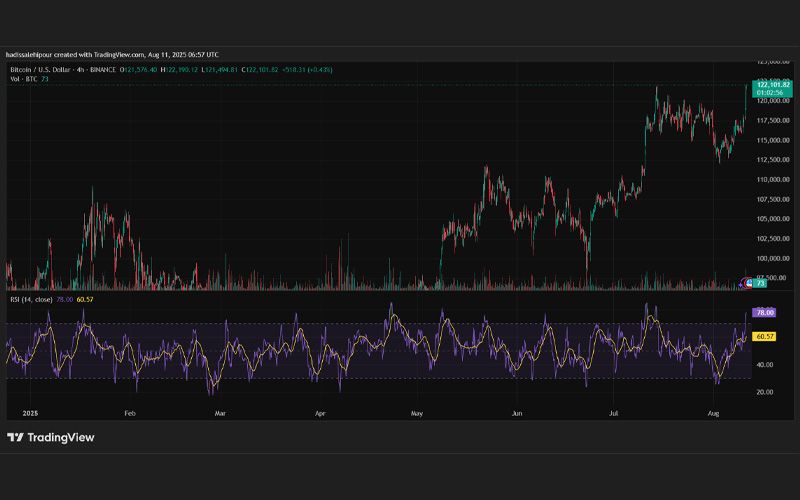
Task: Click the Aug marker on time axis
Action: pyautogui.click(x=713, y=413)
